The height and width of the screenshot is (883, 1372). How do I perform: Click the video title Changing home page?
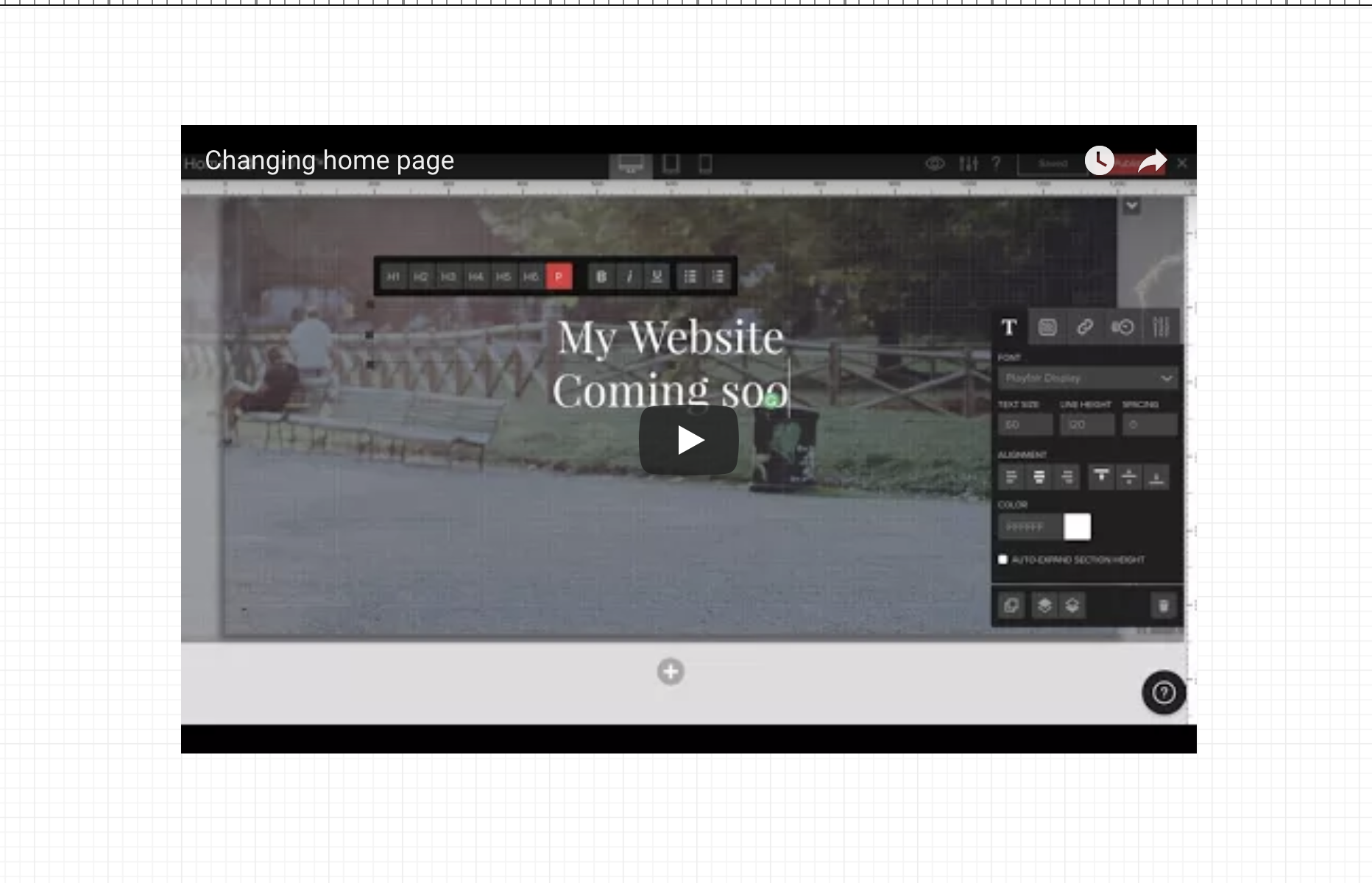pos(329,160)
